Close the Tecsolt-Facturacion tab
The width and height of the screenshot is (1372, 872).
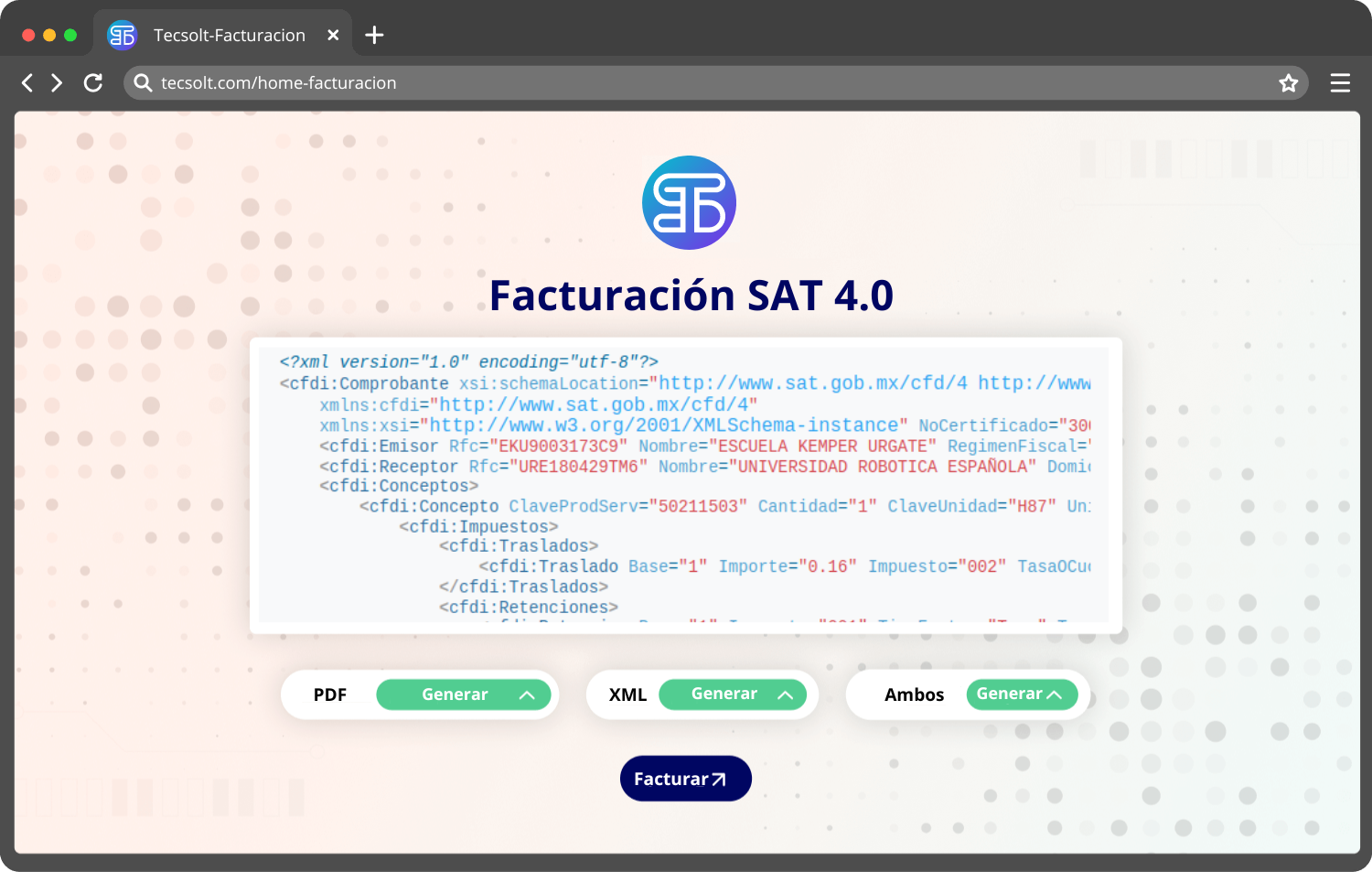tap(333, 36)
